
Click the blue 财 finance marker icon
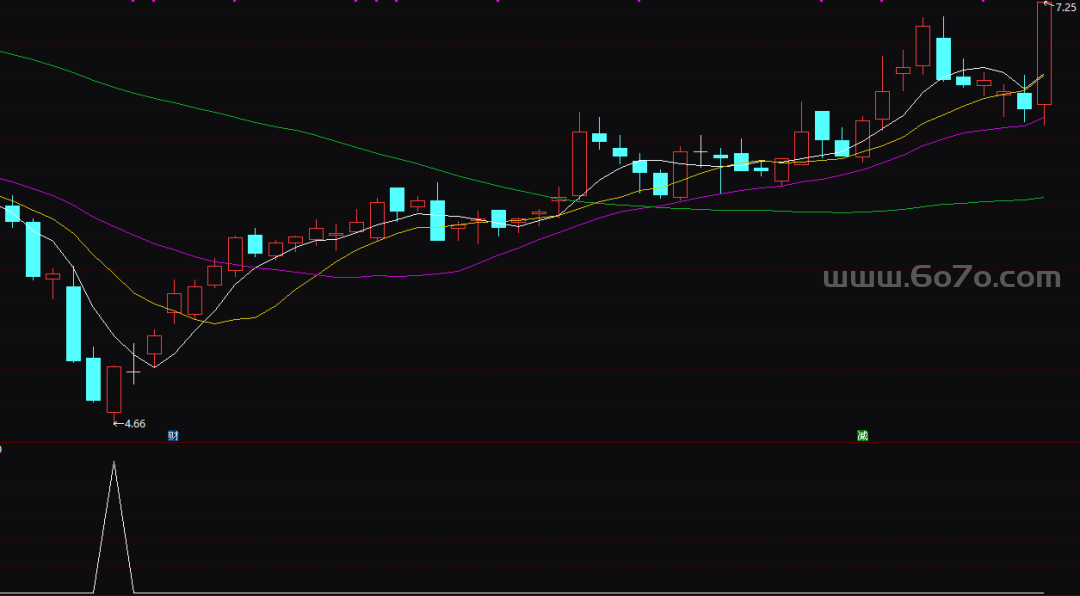point(174,435)
